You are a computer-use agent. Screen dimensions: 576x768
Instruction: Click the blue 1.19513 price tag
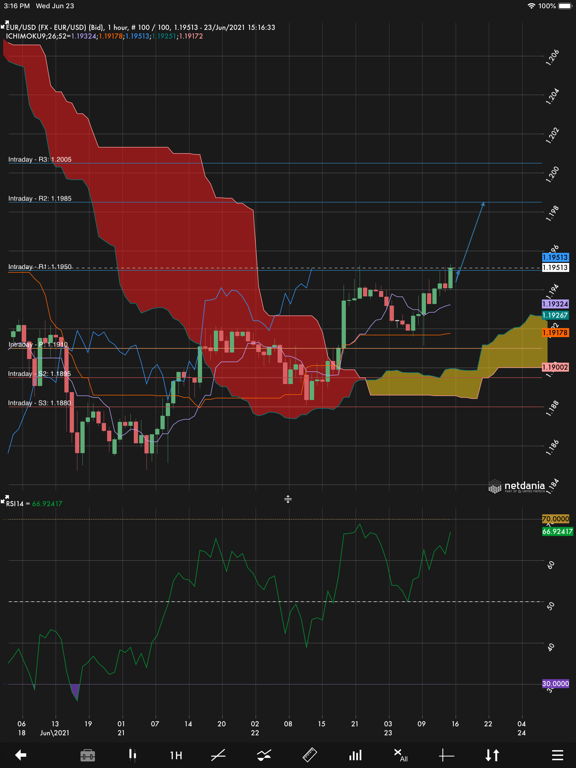pos(555,258)
